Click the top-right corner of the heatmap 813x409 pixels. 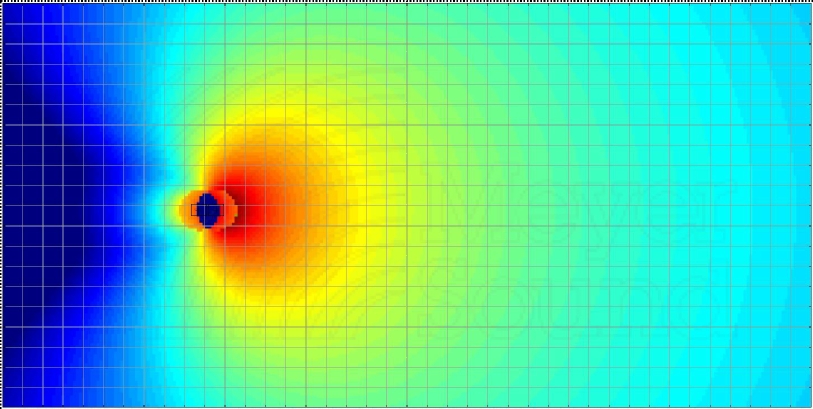(x=809, y=3)
